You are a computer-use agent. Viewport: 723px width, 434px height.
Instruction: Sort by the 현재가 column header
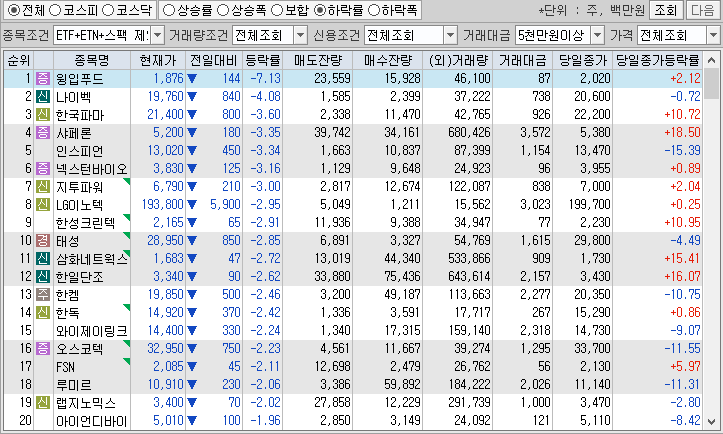(x=158, y=60)
